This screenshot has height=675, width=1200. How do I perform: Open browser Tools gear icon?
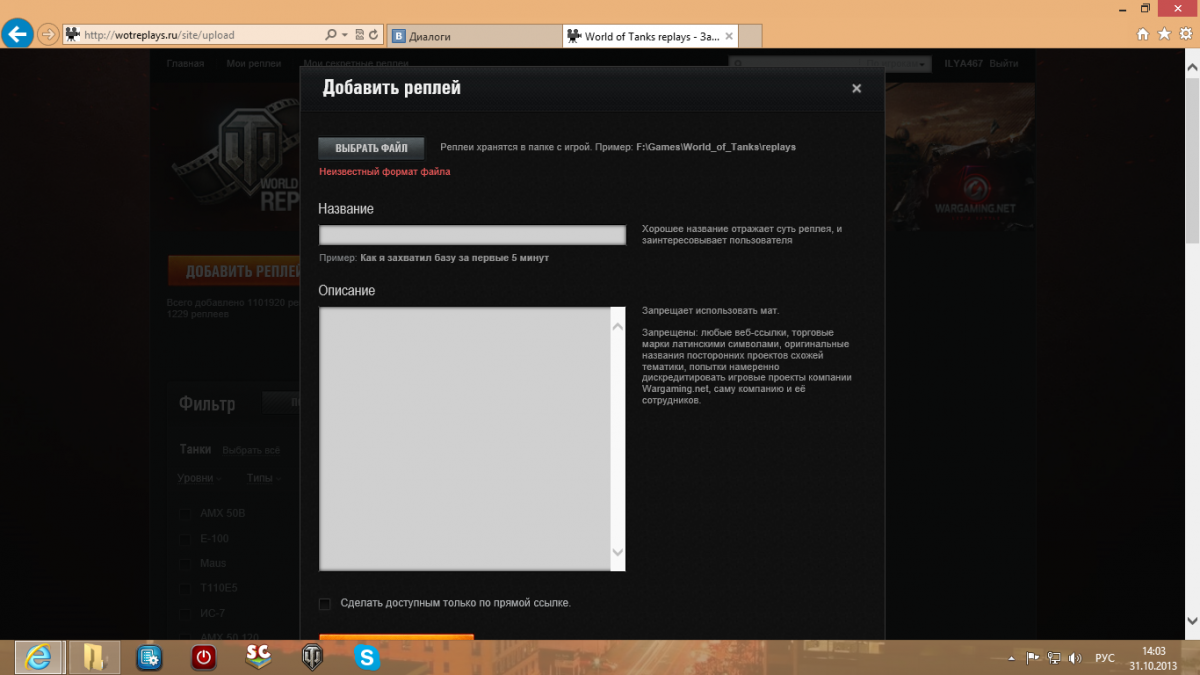pyautogui.click(x=1185, y=34)
